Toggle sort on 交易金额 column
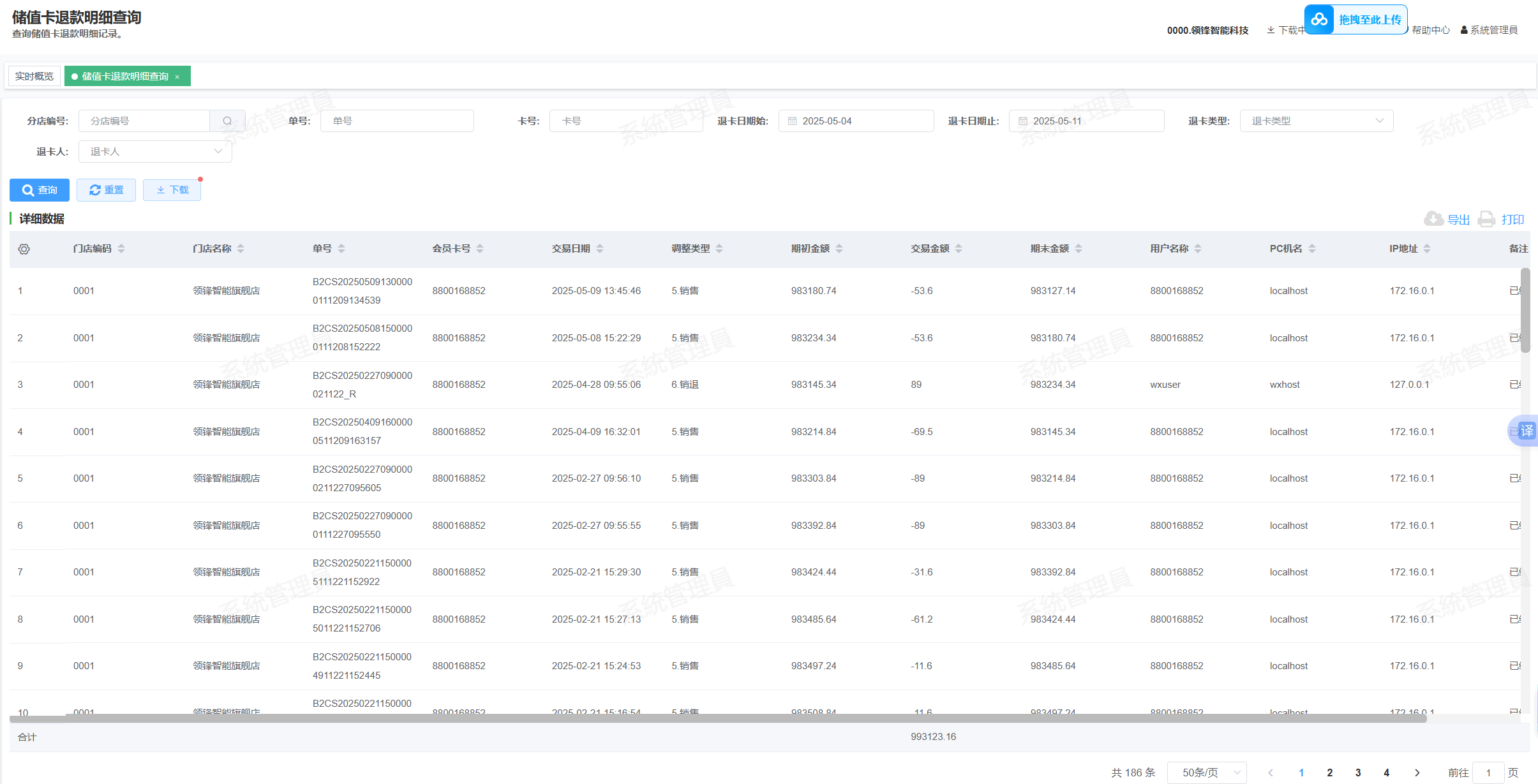Screen dimensions: 1538x784 959,249
